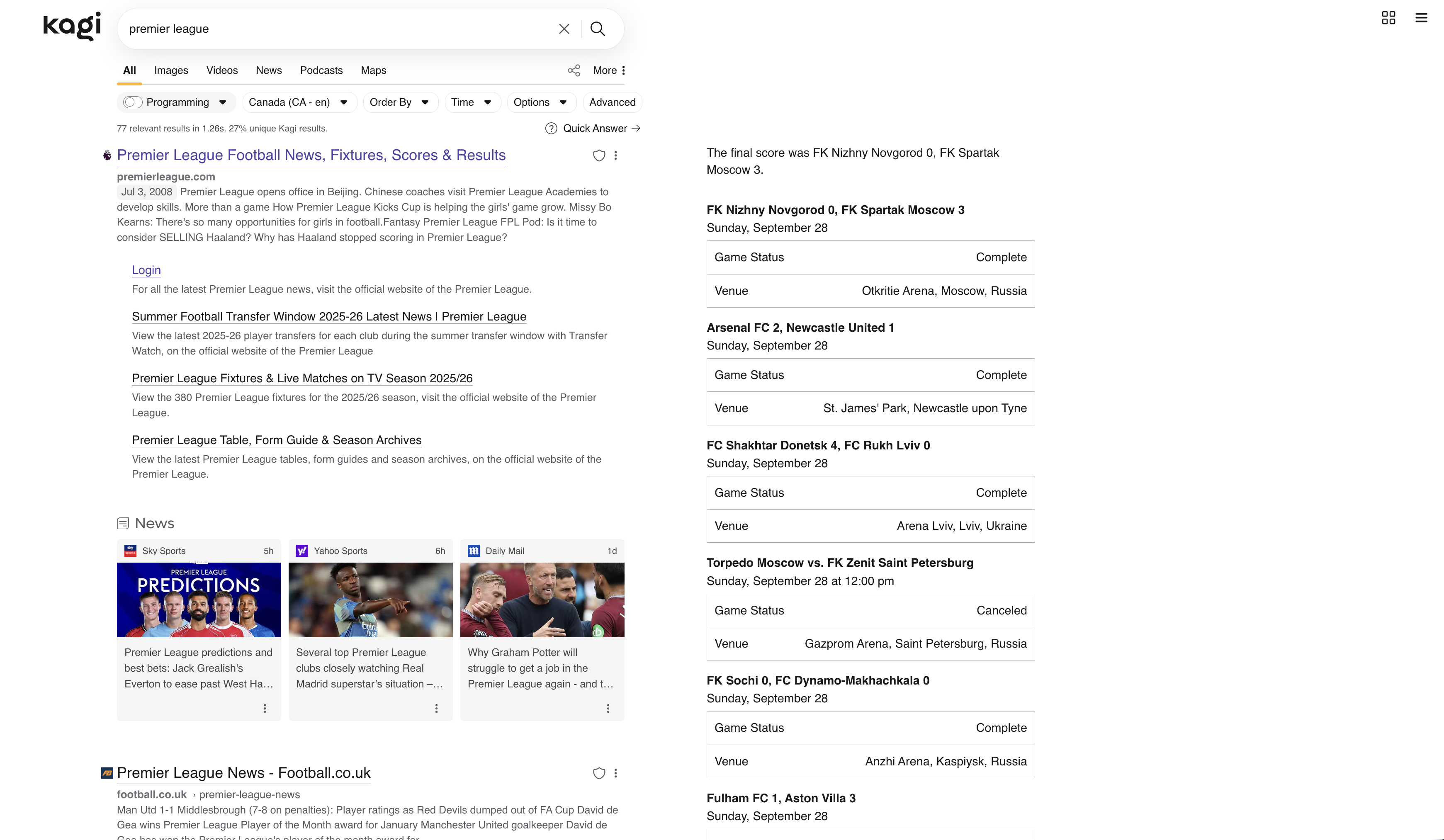Click shield icon beside premierleague.com result
1444x840 pixels.
[599, 155]
